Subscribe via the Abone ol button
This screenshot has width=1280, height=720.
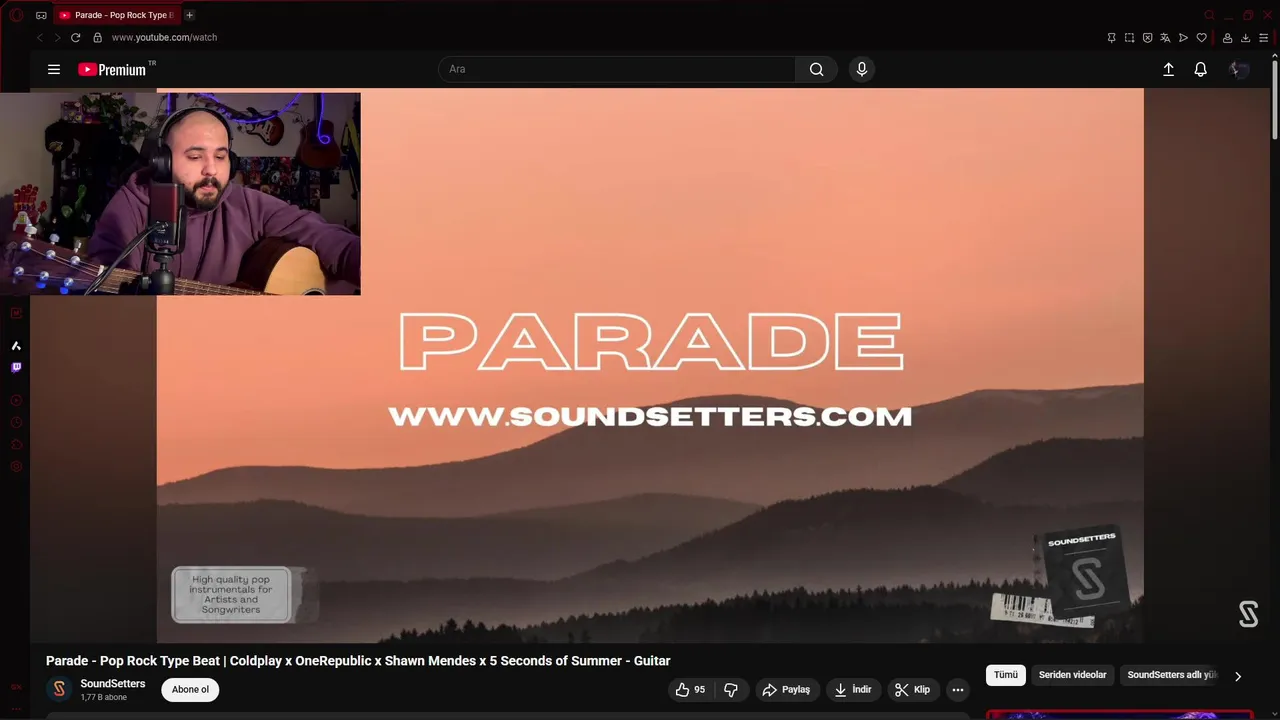coord(190,690)
